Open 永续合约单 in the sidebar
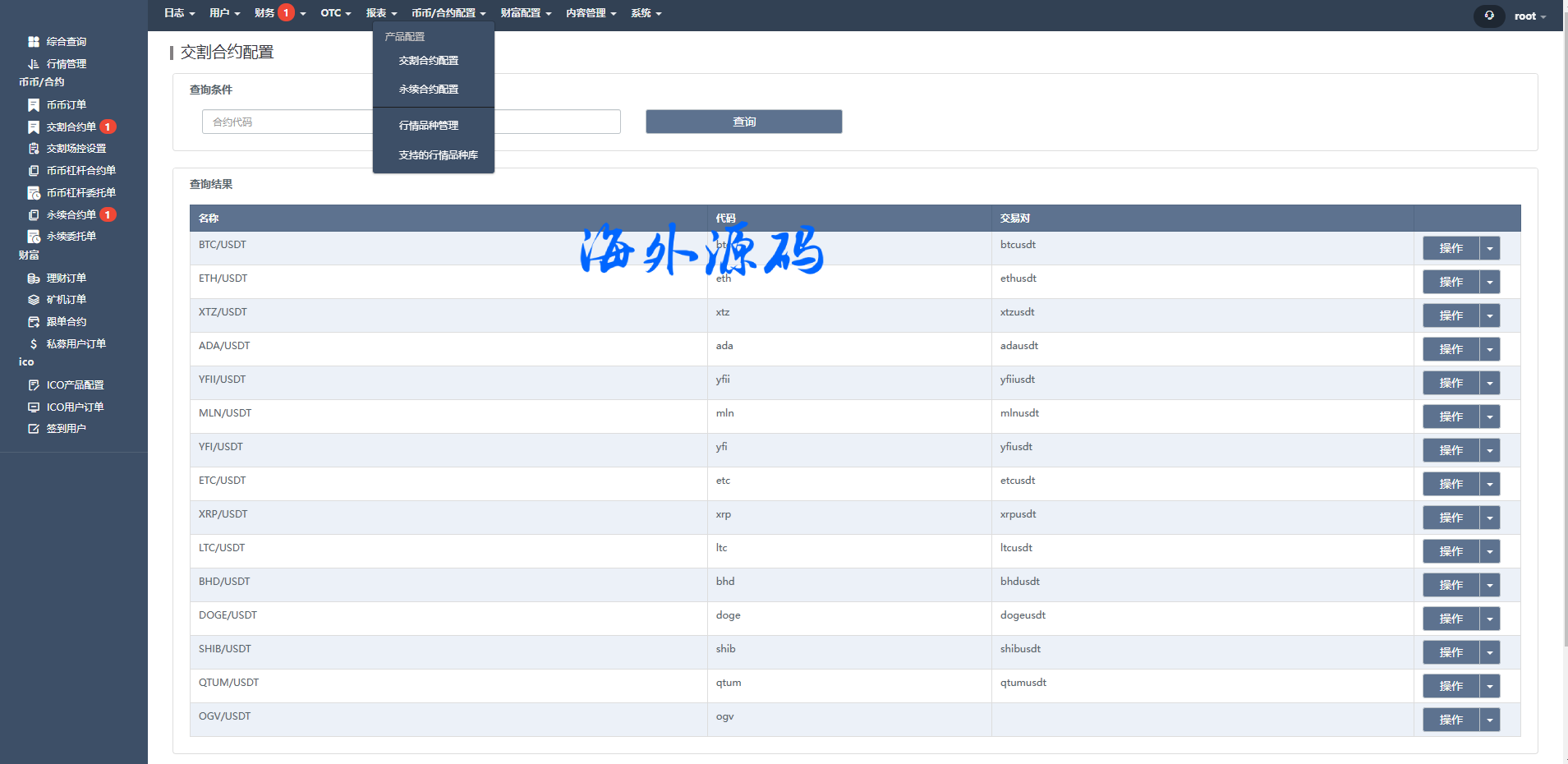 71,214
